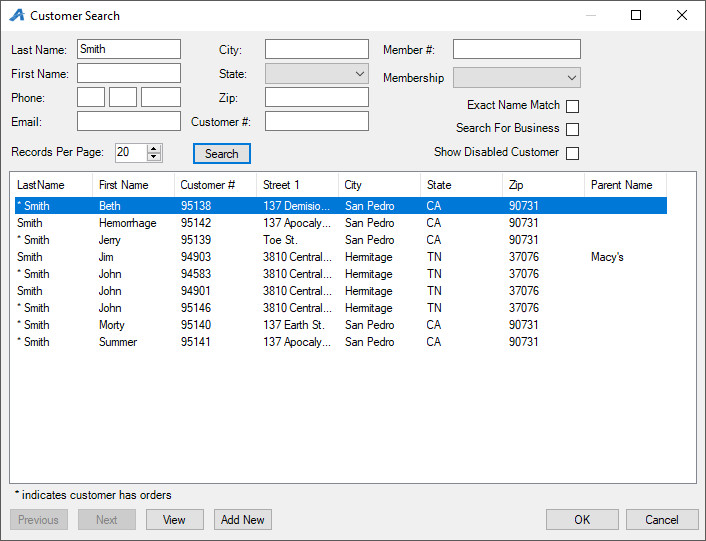Click the Zip input field
Screen dimensions: 706x541
[x=317, y=97]
